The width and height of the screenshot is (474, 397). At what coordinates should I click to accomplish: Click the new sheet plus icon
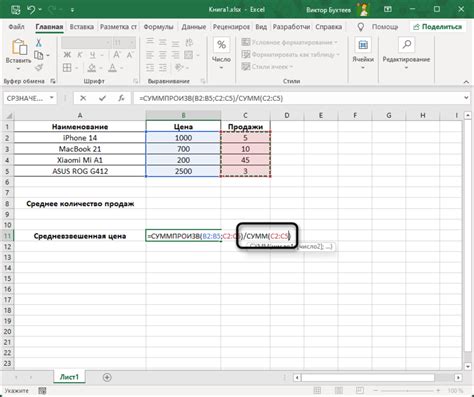[107, 377]
